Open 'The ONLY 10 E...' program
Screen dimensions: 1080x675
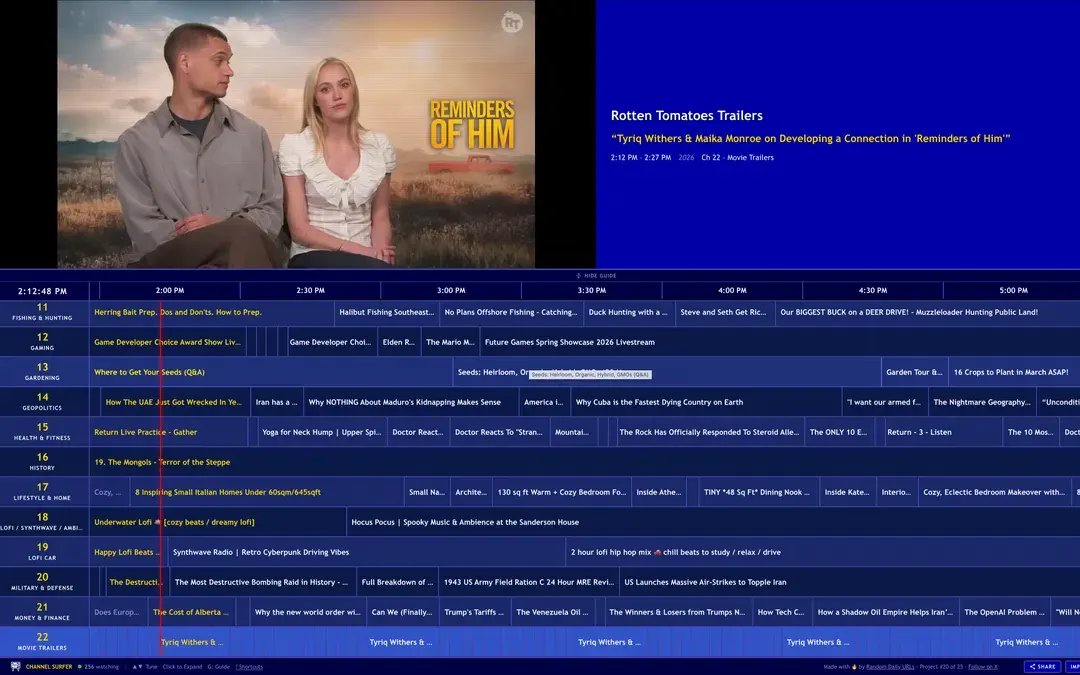(840, 432)
